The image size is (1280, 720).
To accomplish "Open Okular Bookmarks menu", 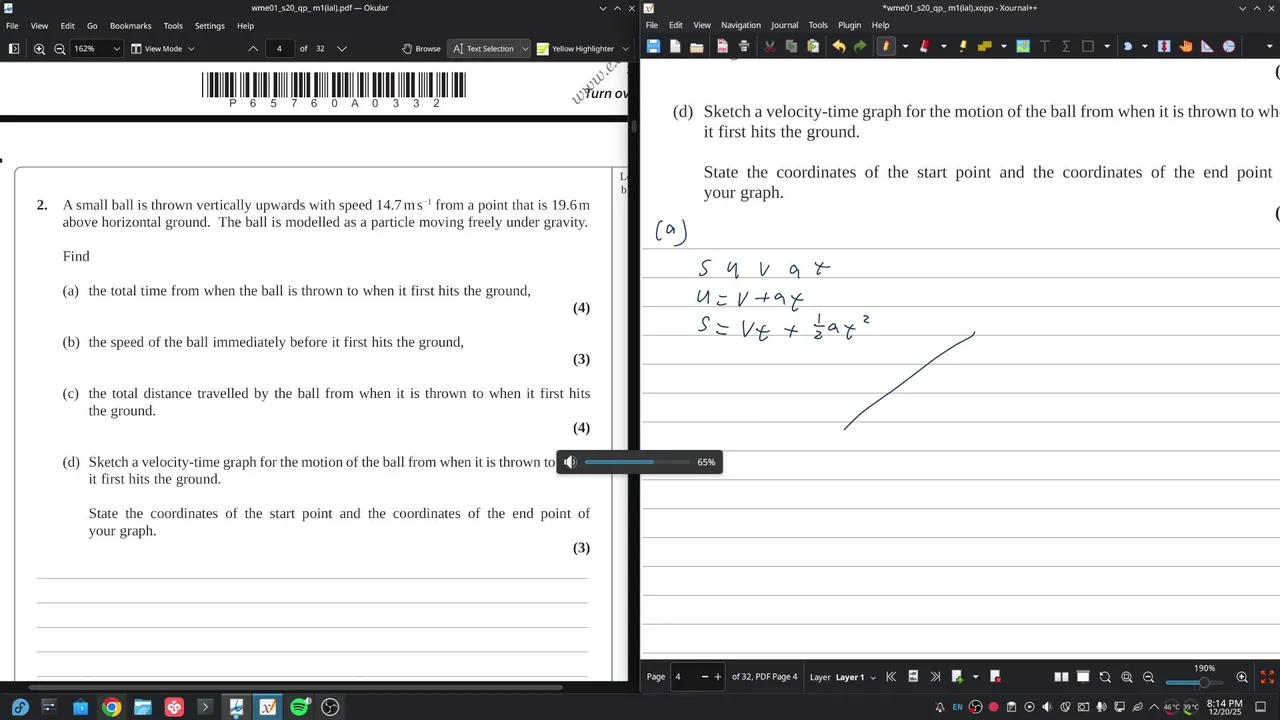I will (x=130, y=25).
